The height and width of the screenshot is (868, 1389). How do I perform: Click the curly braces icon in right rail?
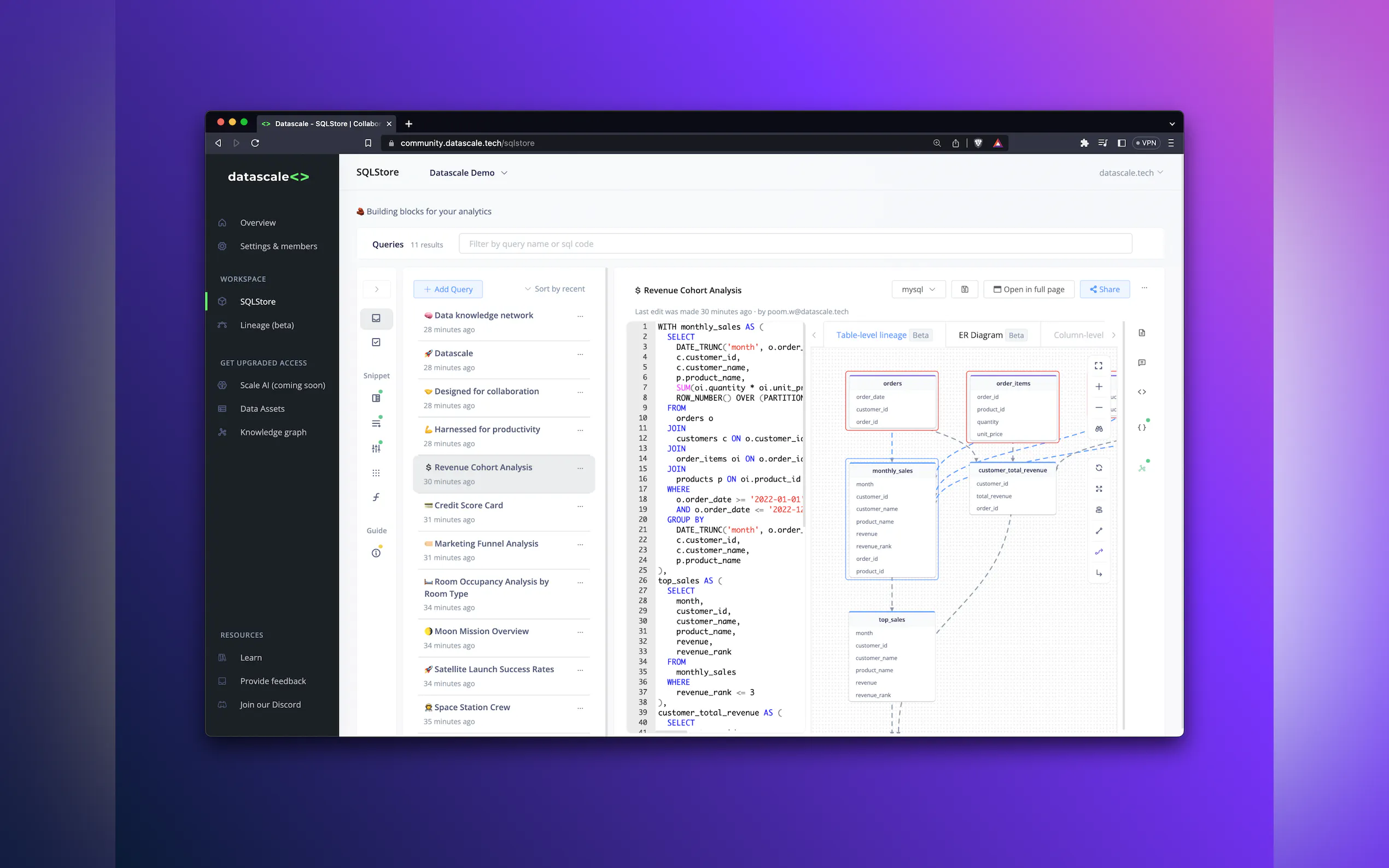point(1141,427)
